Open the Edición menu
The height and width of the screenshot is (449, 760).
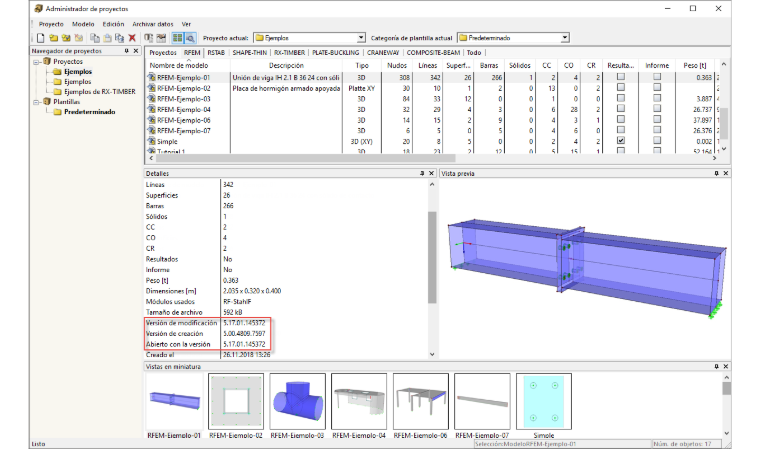tap(113, 24)
